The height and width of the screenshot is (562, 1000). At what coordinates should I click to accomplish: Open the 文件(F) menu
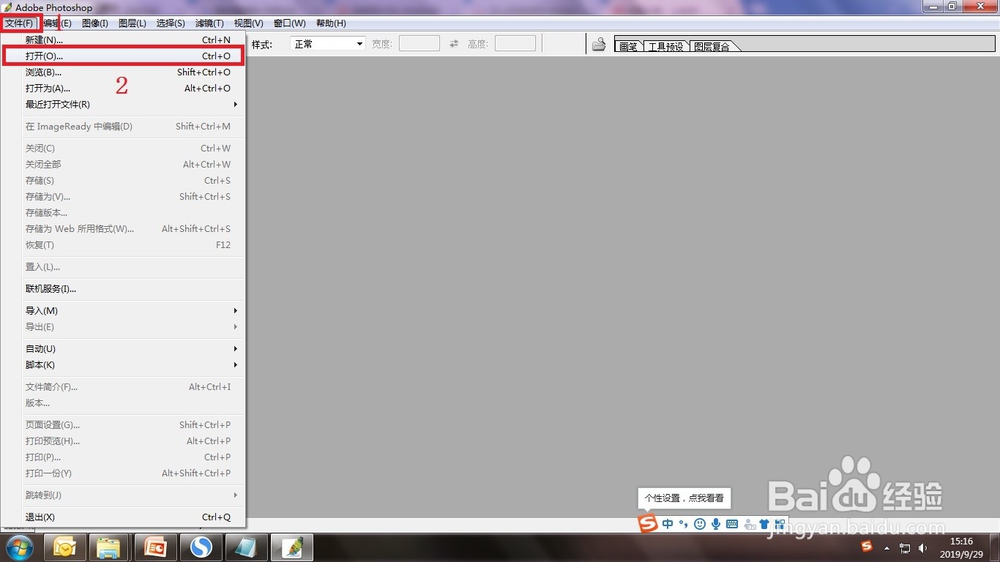pyautogui.click(x=20, y=24)
